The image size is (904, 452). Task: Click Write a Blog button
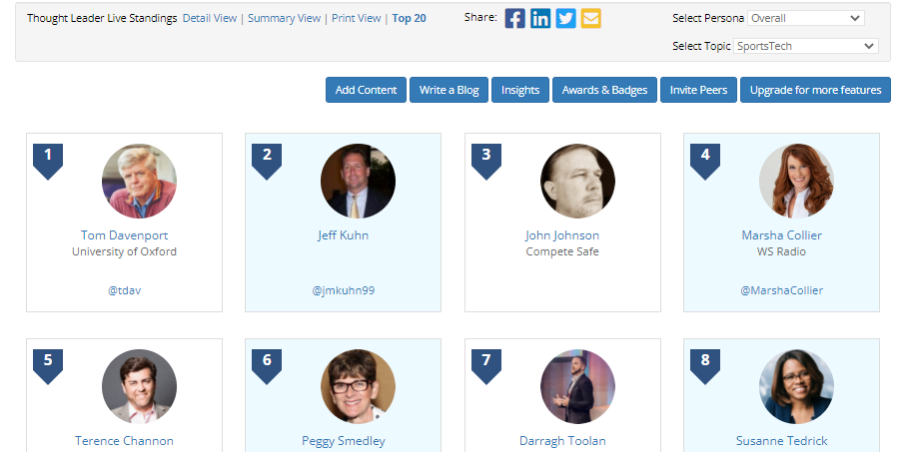(449, 90)
